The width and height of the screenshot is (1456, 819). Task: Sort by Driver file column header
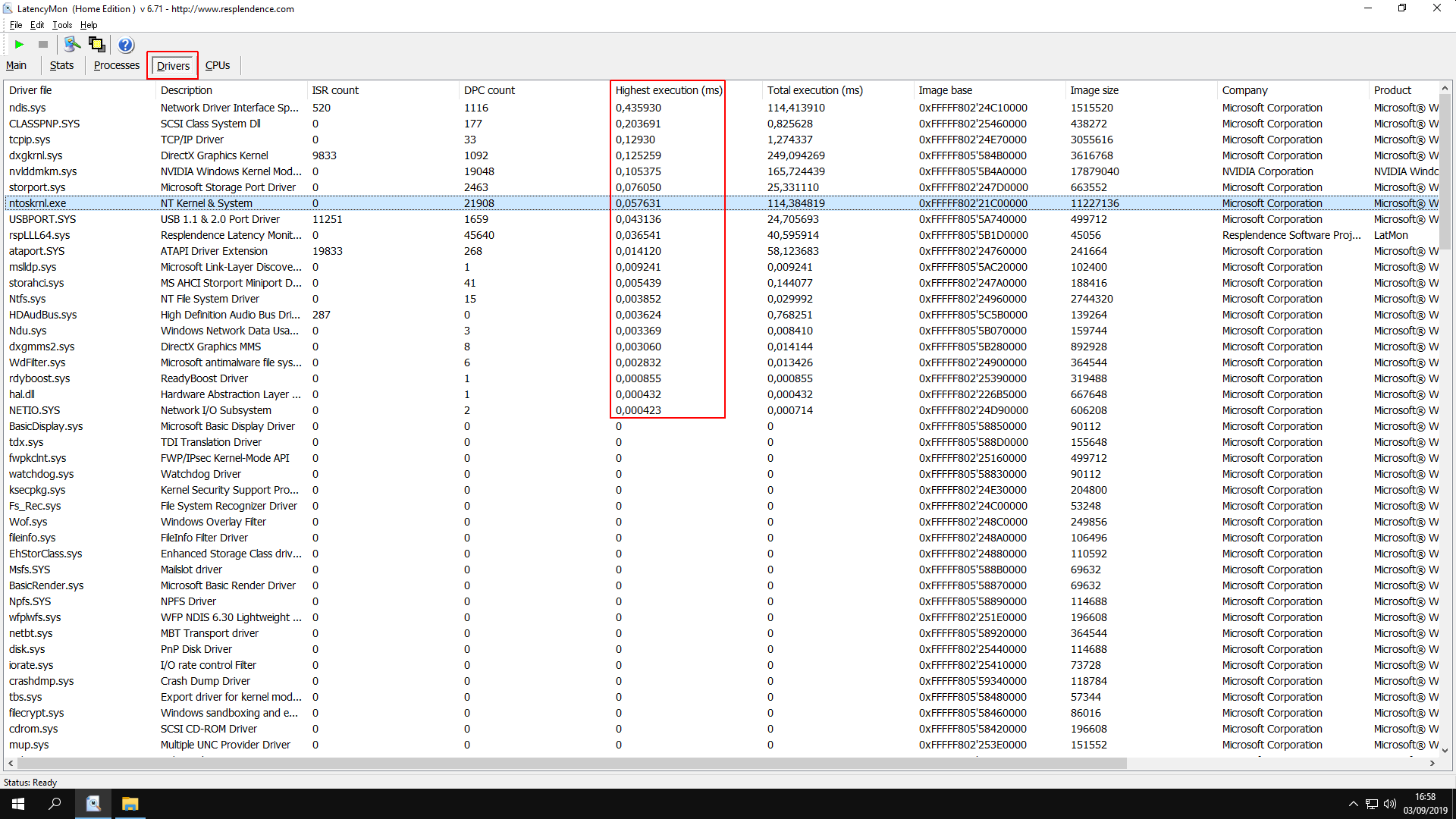[x=30, y=90]
